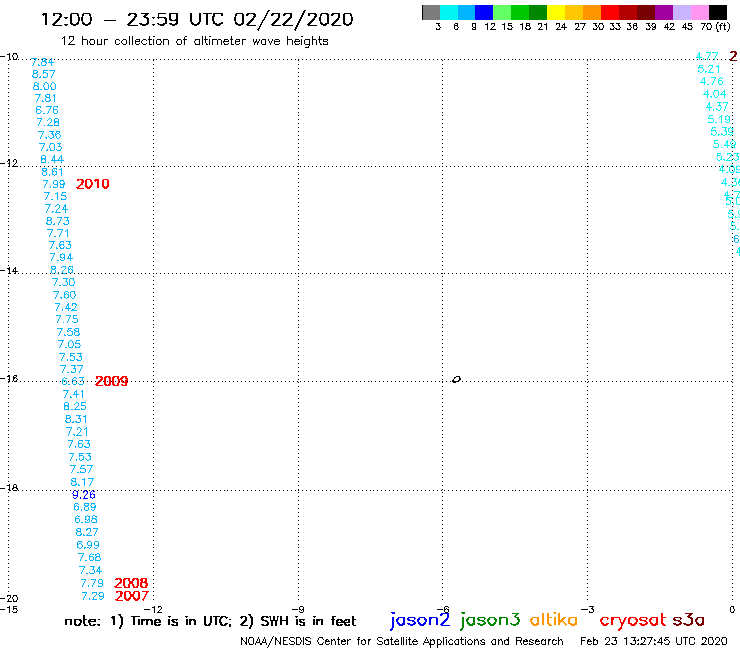
Task: Click the 7.05 wave height value
Action: click(69, 344)
